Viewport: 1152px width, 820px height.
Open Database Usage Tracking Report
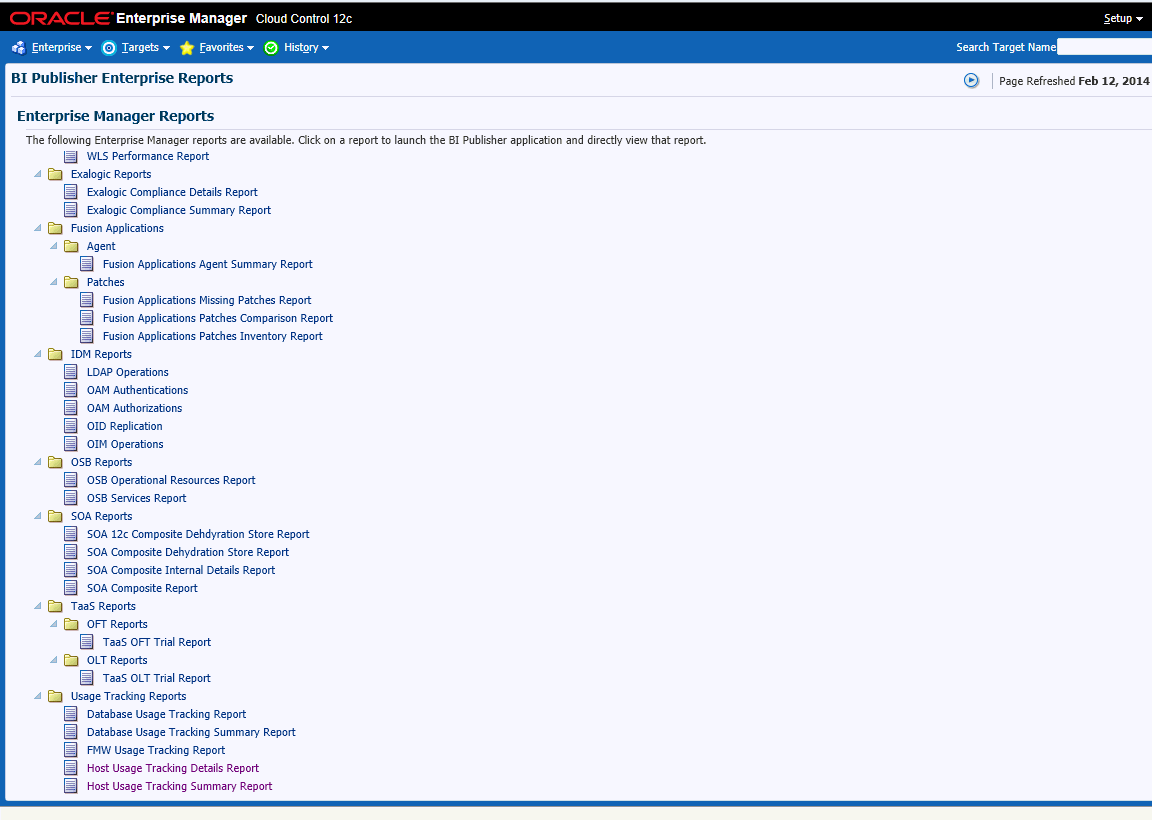(166, 714)
